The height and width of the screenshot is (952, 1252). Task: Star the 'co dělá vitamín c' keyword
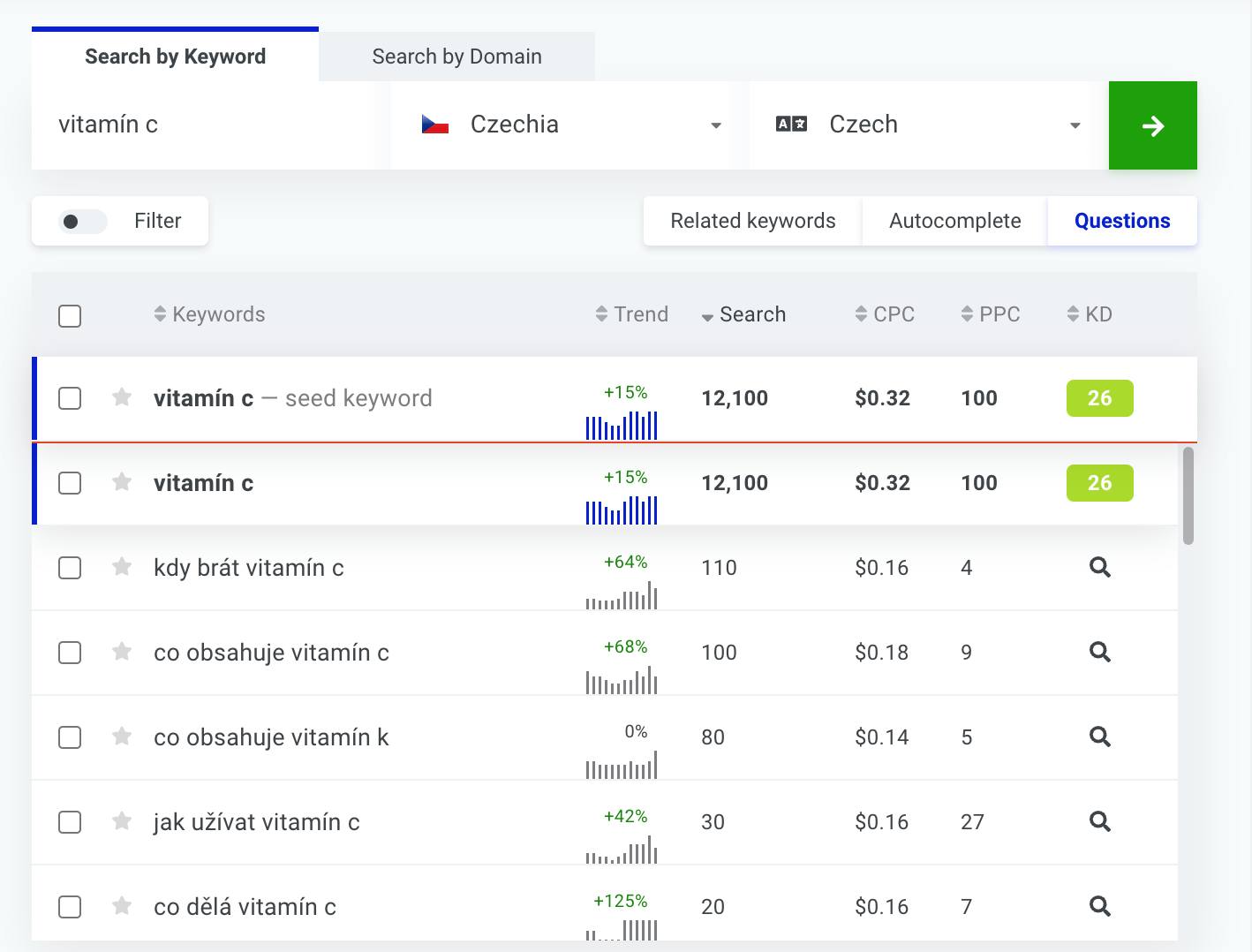(122, 906)
